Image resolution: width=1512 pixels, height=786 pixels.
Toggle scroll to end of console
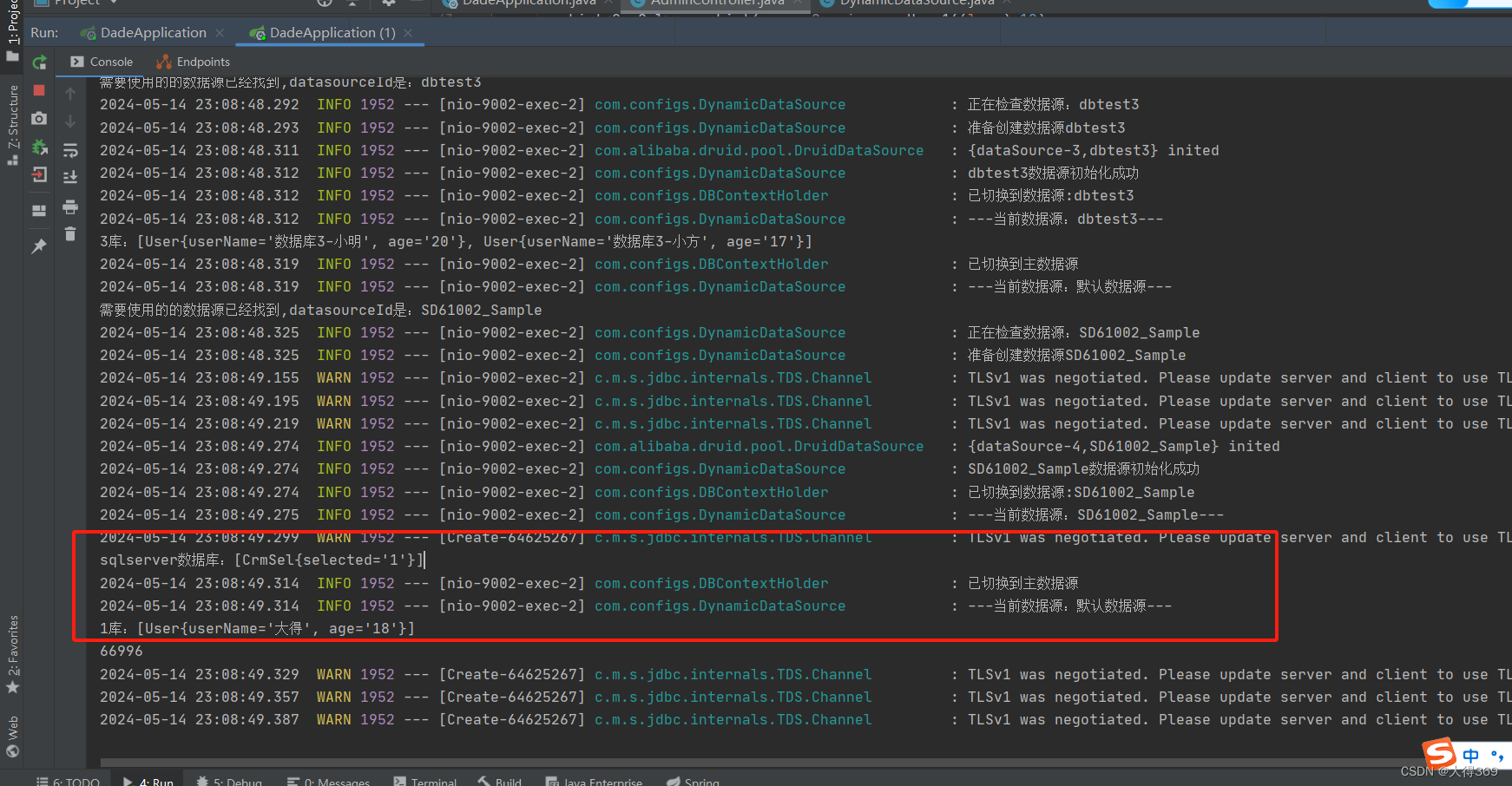tap(70, 177)
